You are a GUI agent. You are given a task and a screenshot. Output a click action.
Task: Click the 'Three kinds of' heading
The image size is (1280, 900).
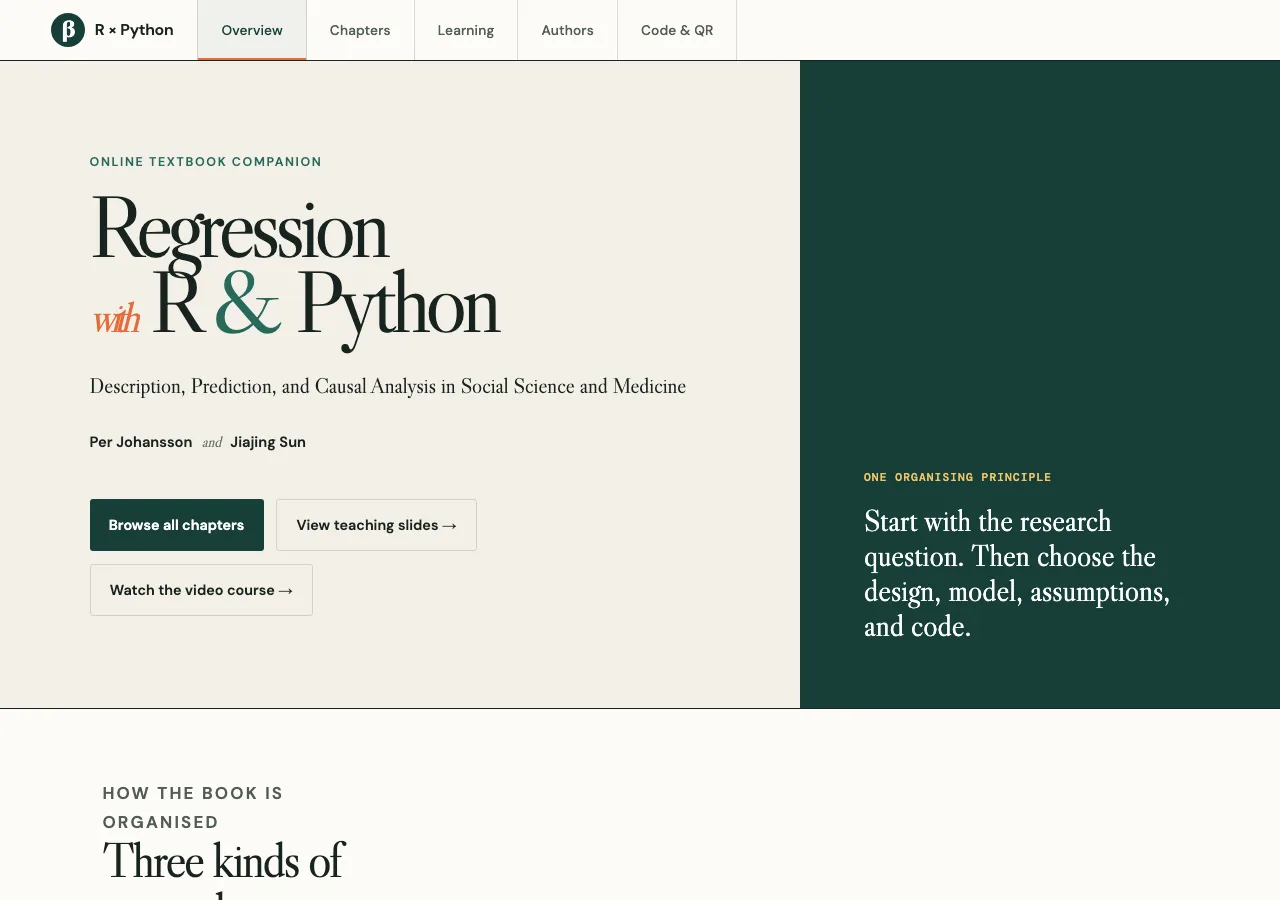pyautogui.click(x=223, y=861)
